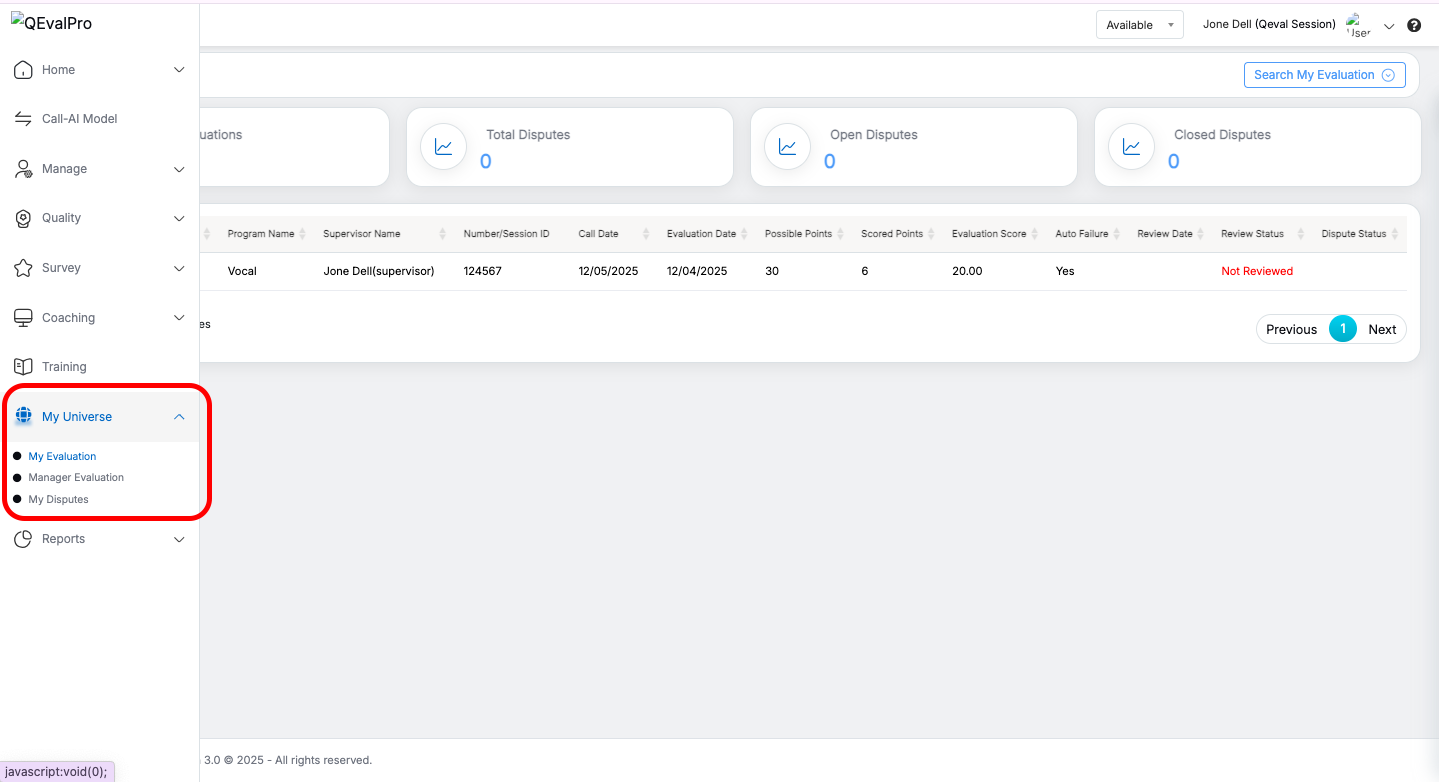Click page 1 pagination button
Image resolution: width=1439 pixels, height=782 pixels.
[x=1342, y=329]
